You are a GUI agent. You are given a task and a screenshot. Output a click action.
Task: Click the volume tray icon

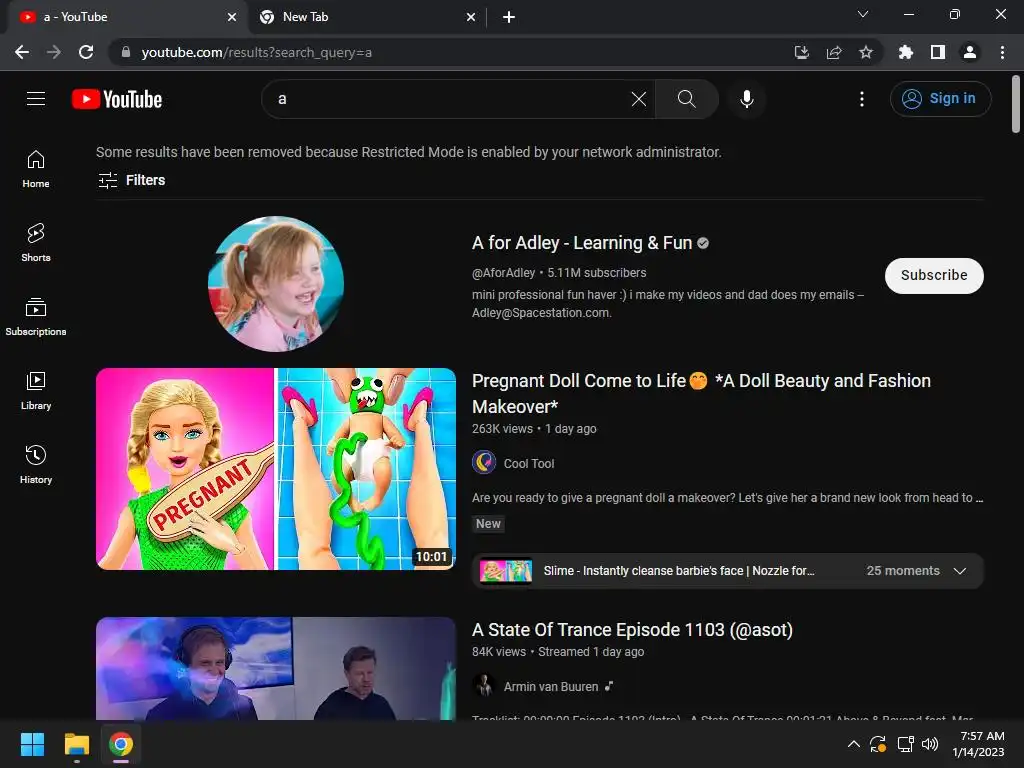[930, 744]
